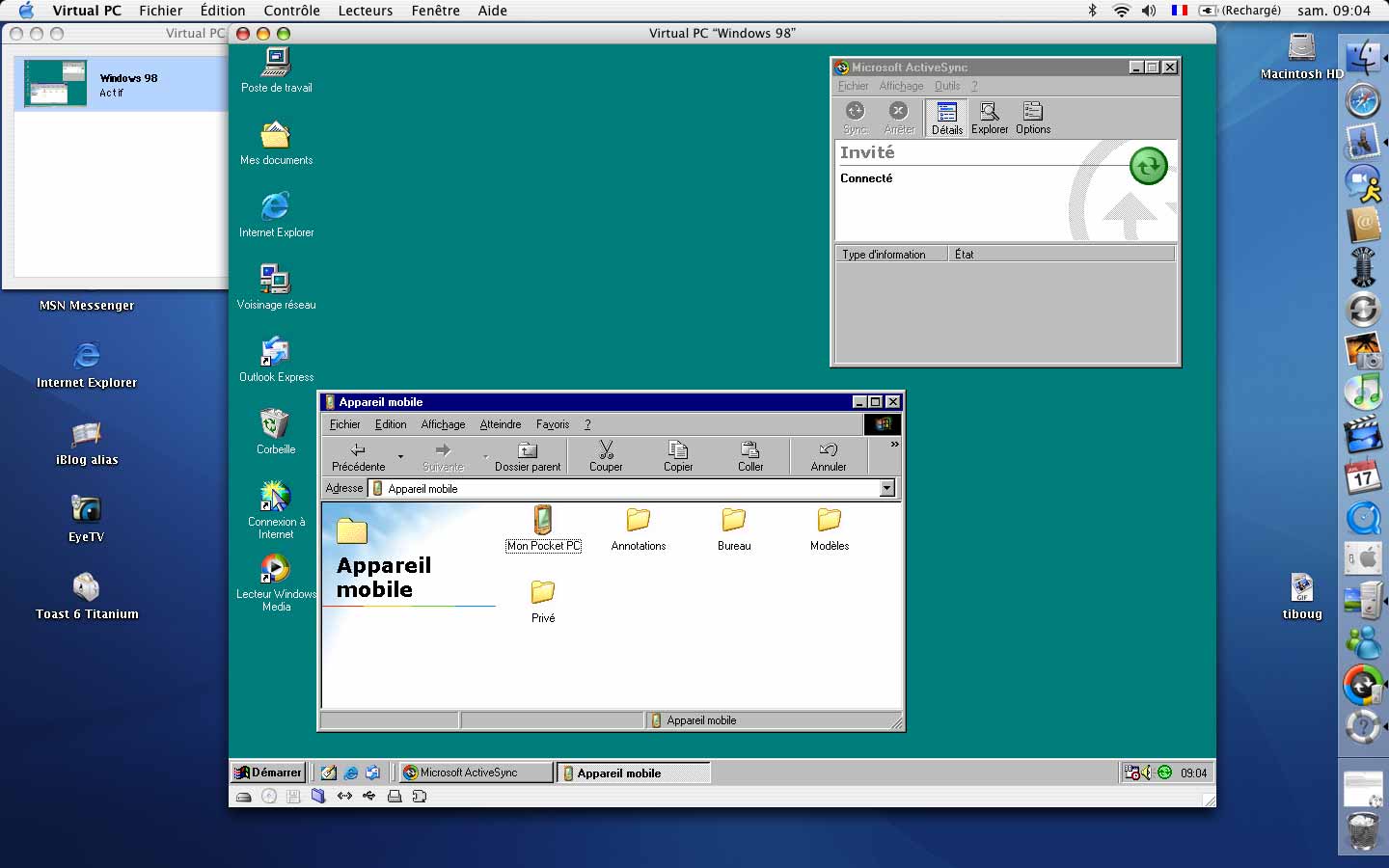
Task: Click Appareil mobile taskbar button
Action: tap(634, 773)
